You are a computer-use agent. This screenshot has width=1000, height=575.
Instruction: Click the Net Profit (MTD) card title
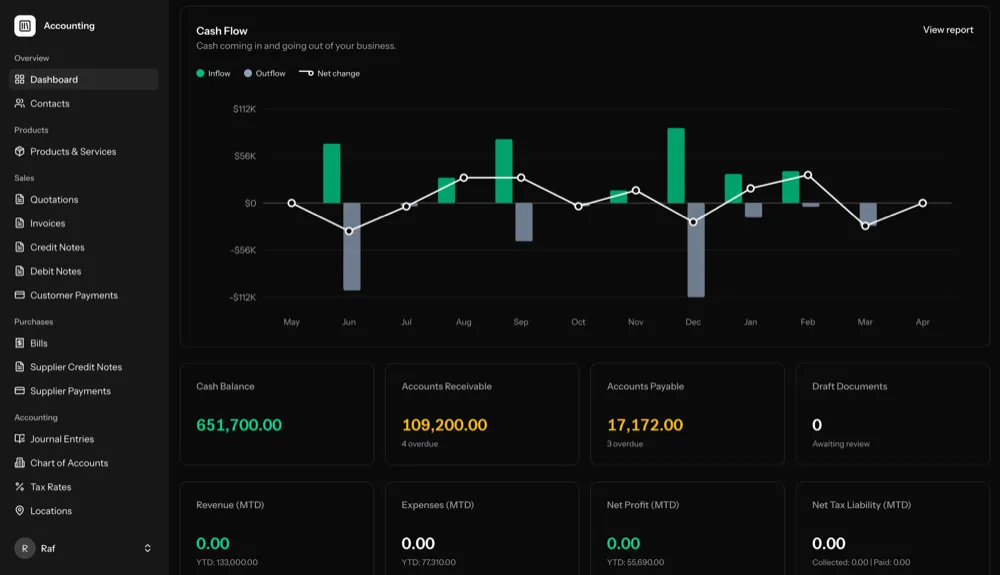[x=643, y=505]
